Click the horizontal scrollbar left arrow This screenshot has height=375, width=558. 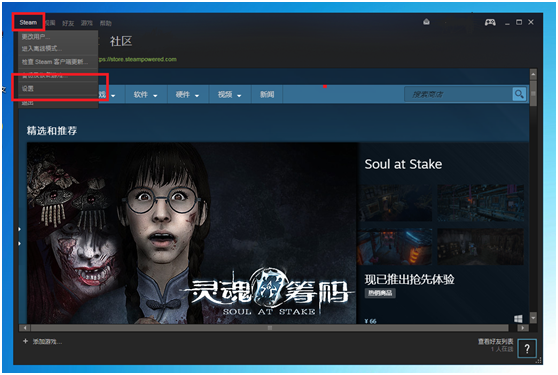[25, 328]
